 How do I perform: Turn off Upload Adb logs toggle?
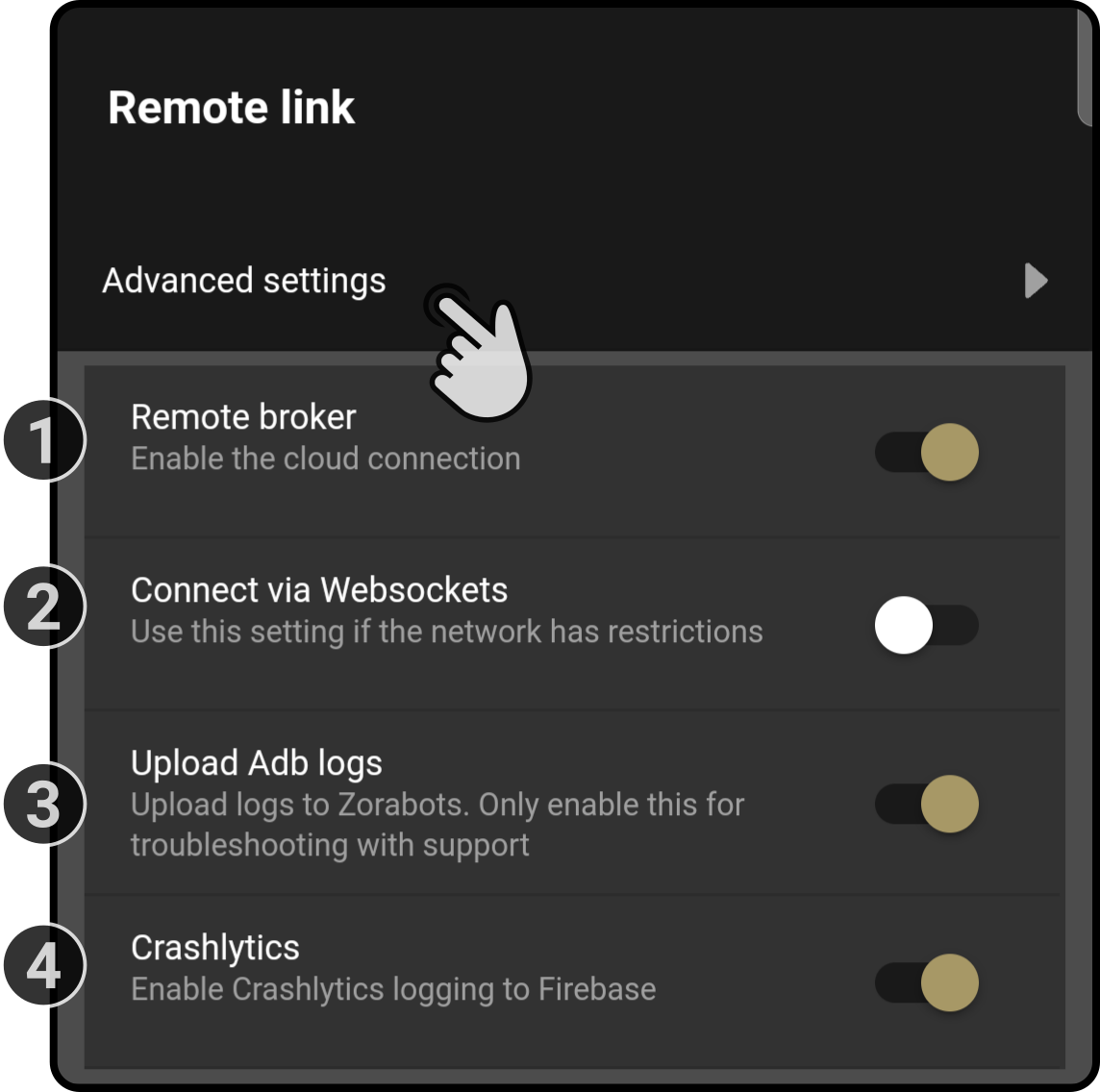point(927,804)
